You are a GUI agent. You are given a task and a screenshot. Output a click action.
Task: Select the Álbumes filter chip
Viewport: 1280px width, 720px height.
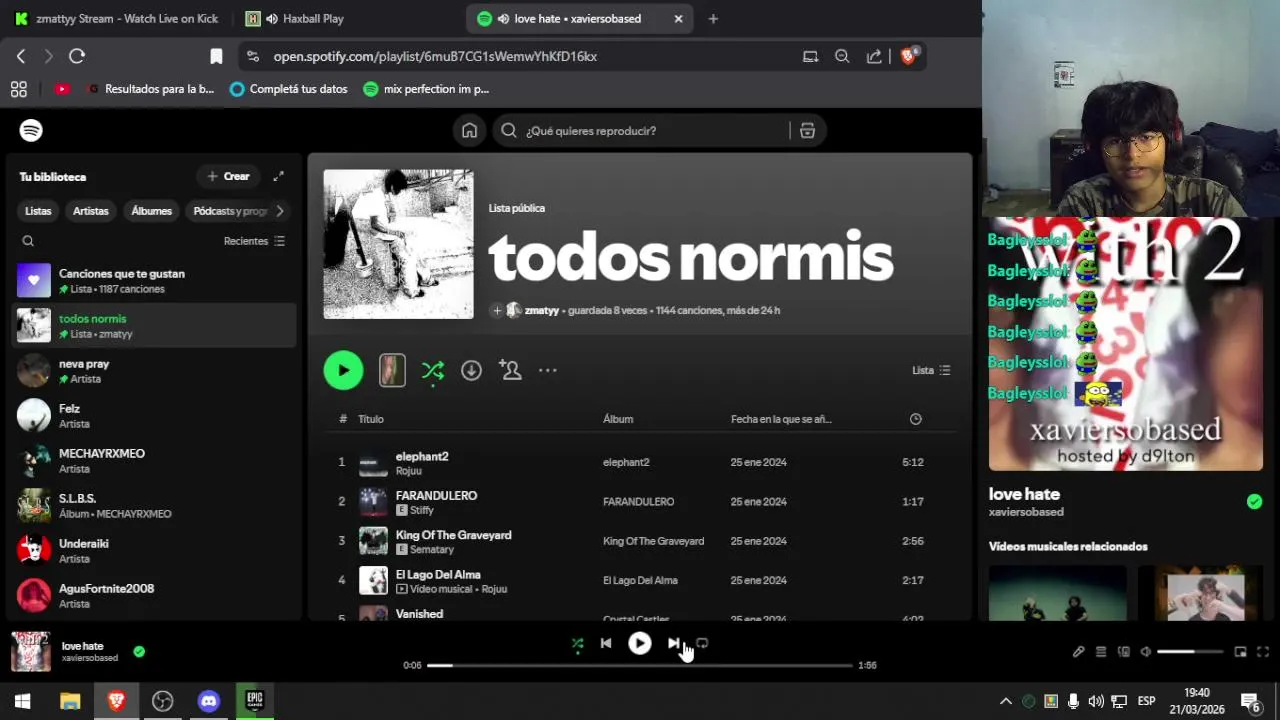tap(152, 211)
